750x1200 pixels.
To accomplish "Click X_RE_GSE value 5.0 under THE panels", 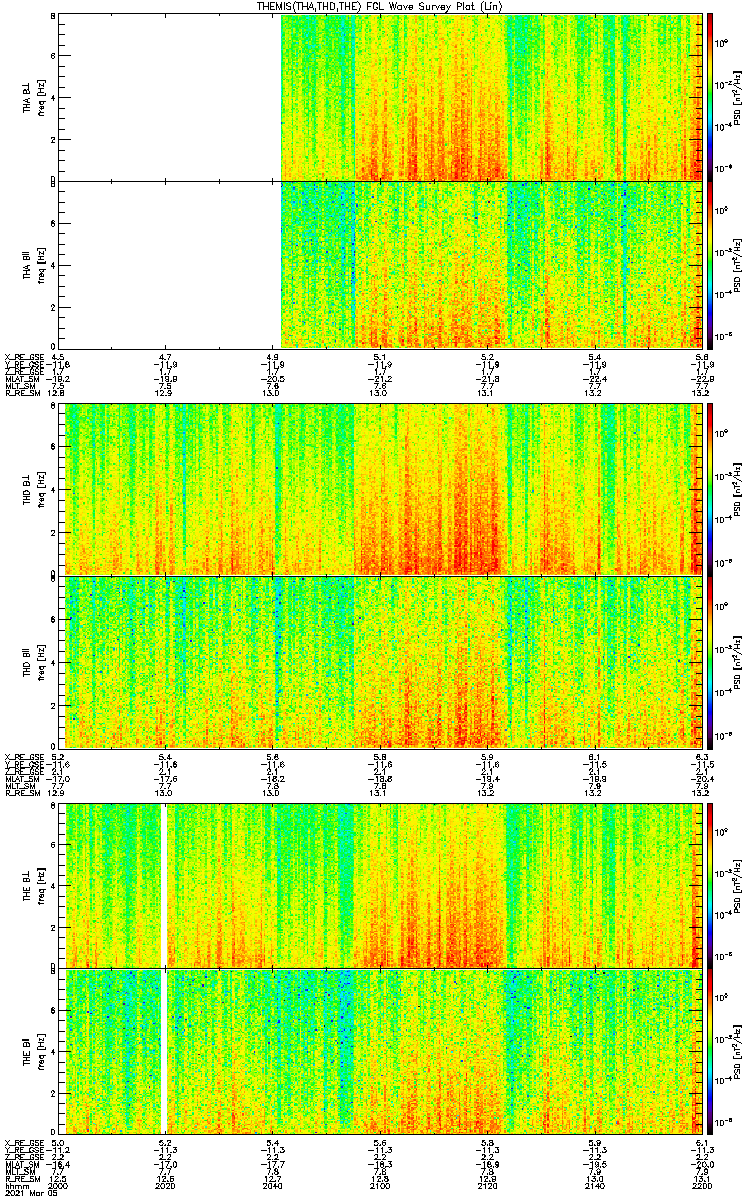I will [58, 1141].
